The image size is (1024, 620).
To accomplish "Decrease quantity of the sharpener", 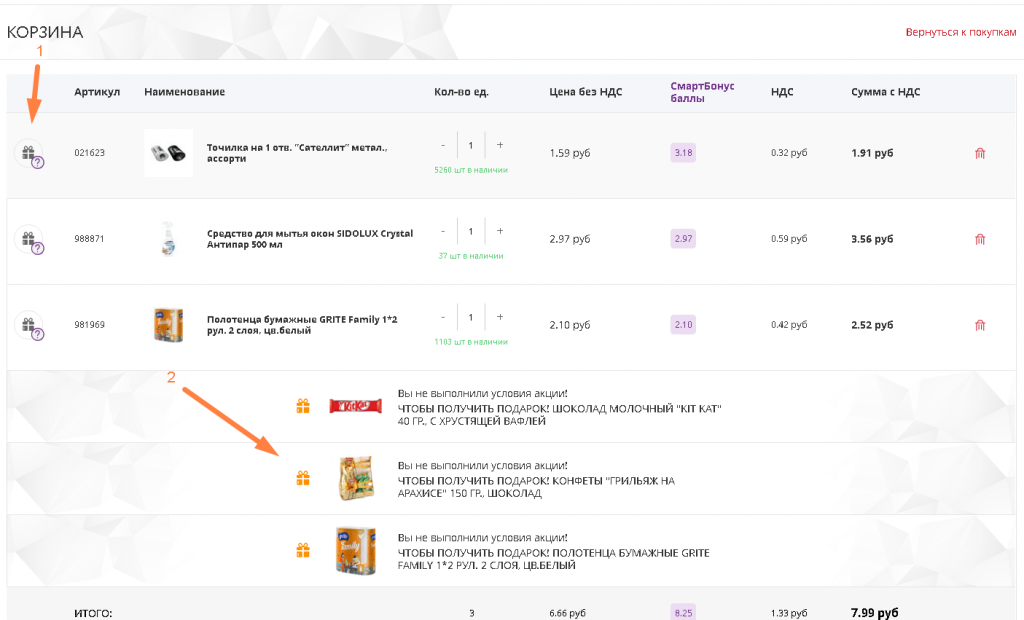I will tap(443, 145).
